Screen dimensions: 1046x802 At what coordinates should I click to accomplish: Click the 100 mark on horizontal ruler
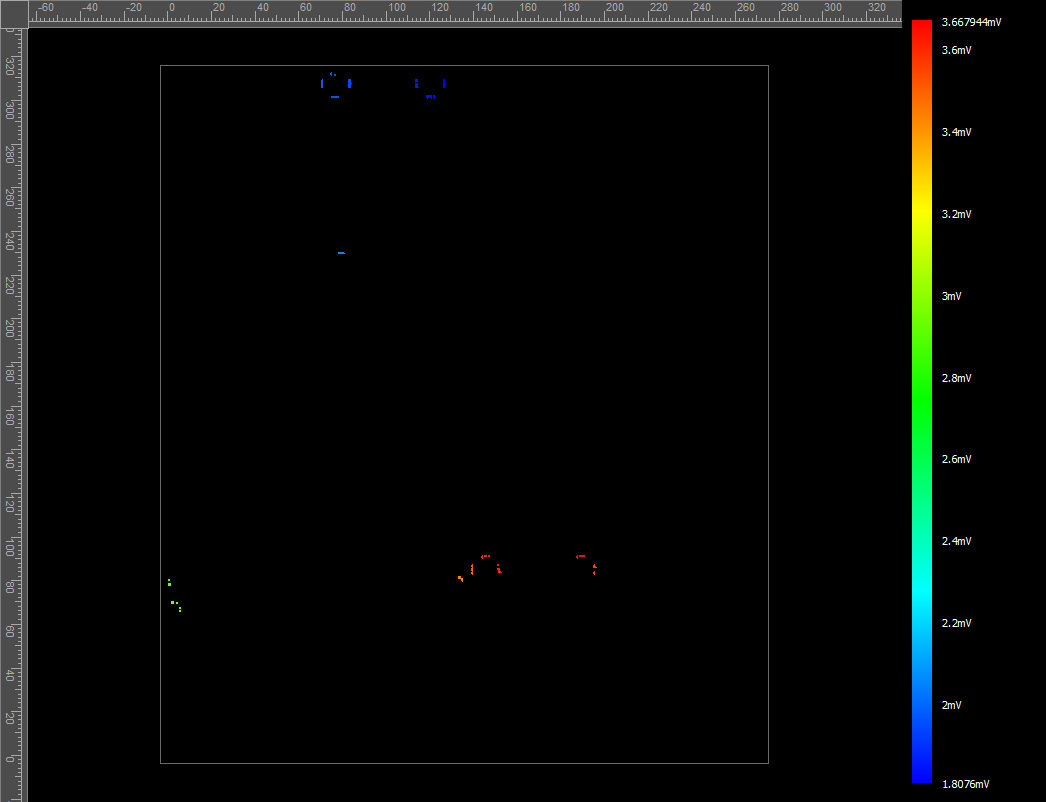click(x=397, y=8)
